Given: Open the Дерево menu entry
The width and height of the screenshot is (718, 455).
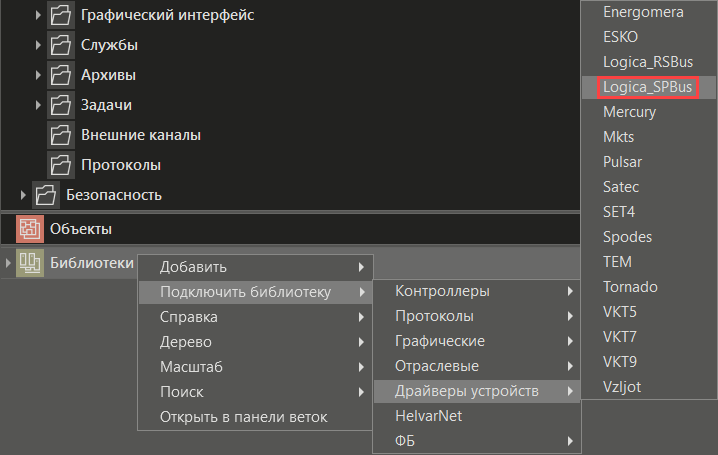Looking at the screenshot, I should pos(256,342).
